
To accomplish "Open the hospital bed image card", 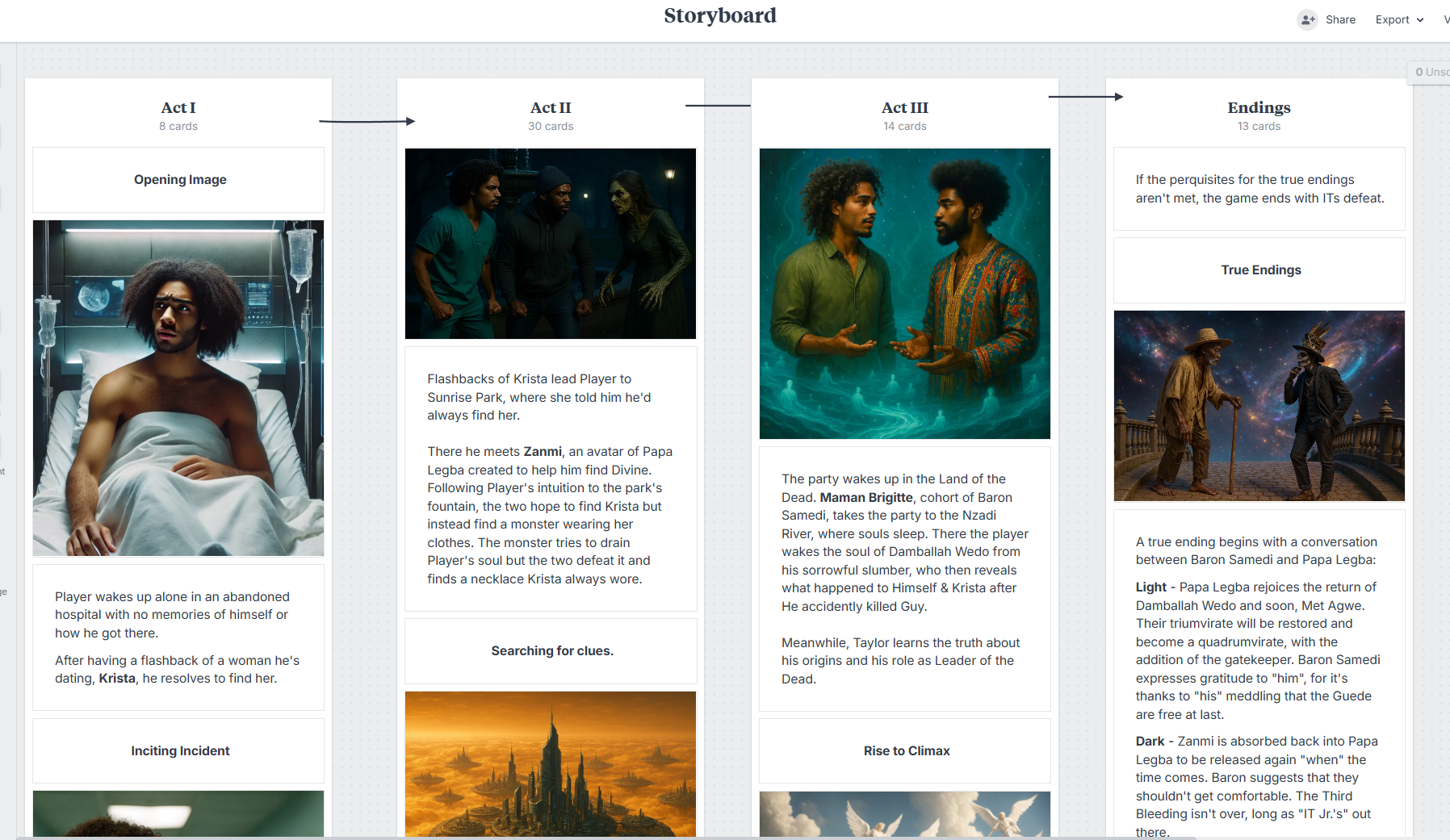I will click(x=178, y=388).
